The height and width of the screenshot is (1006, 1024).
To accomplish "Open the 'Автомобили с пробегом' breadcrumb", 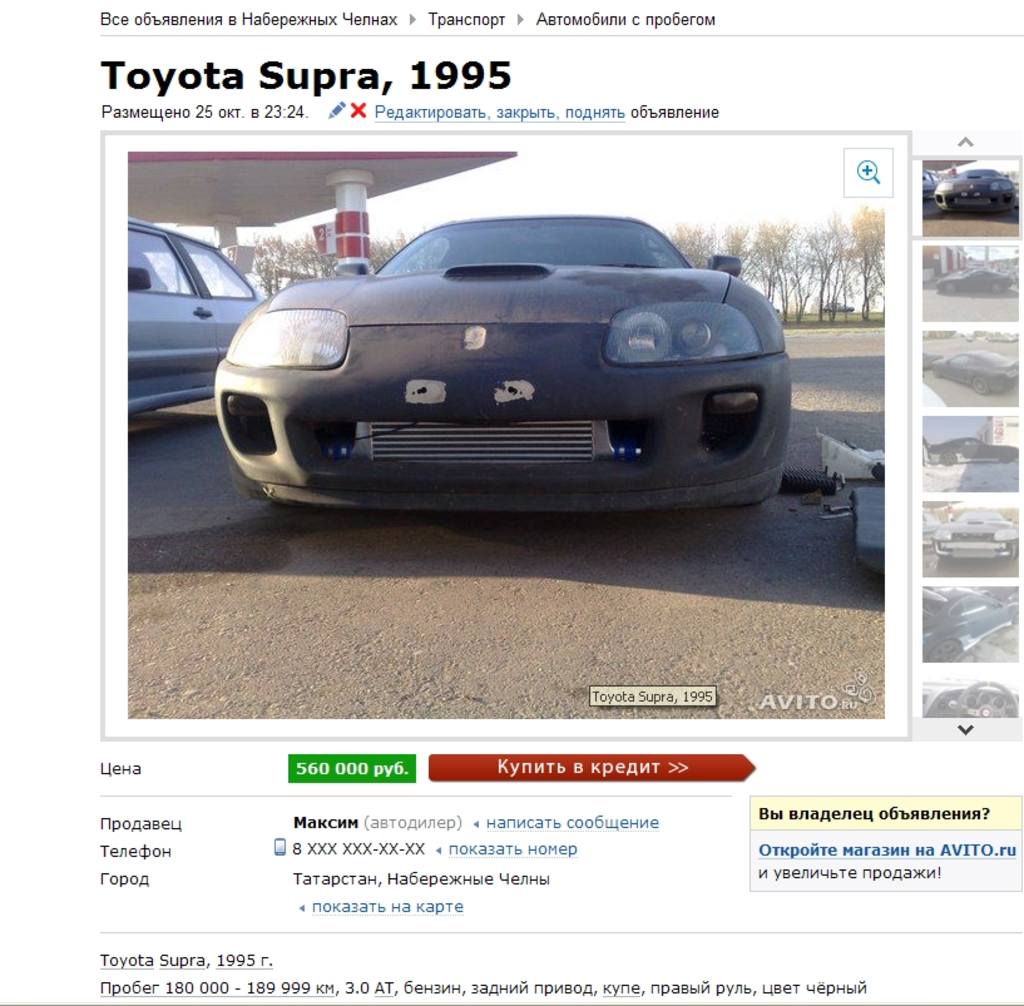I will (x=626, y=20).
